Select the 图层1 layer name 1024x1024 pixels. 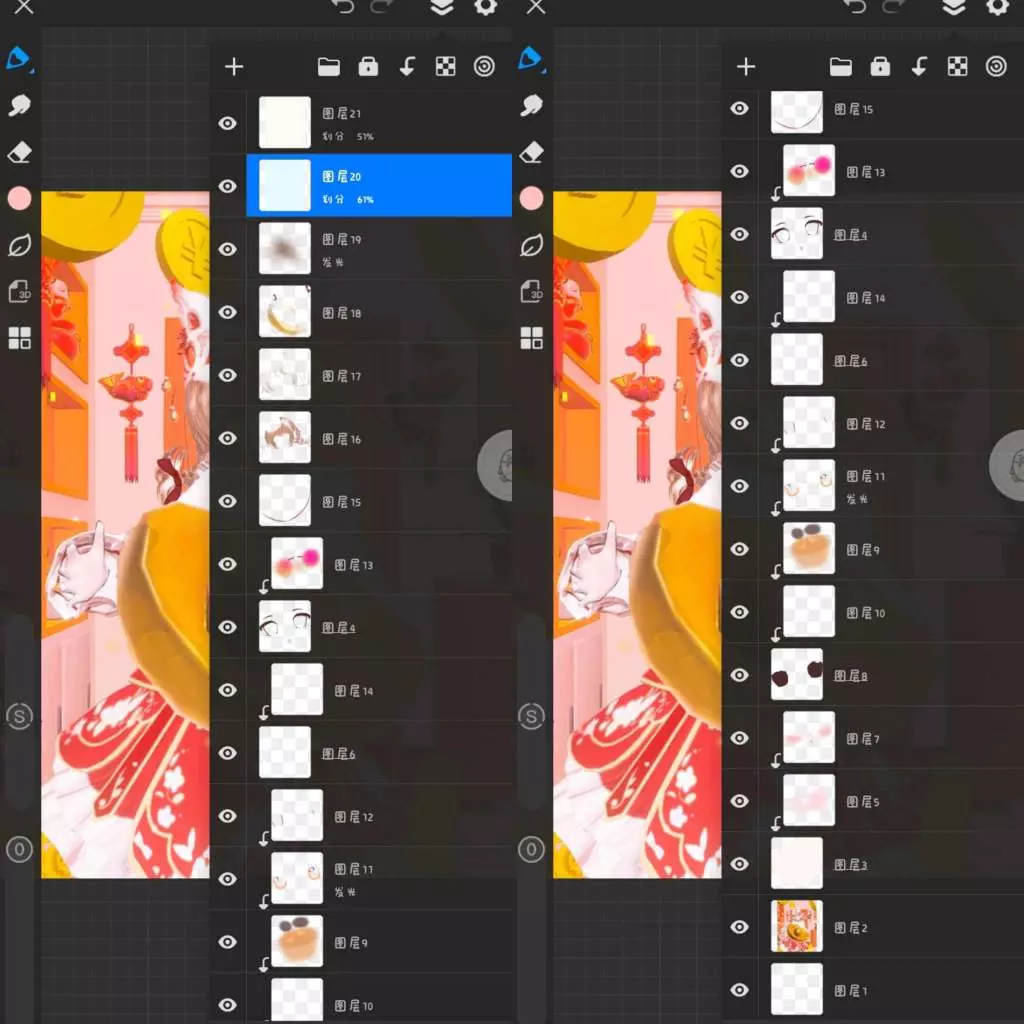(850, 991)
